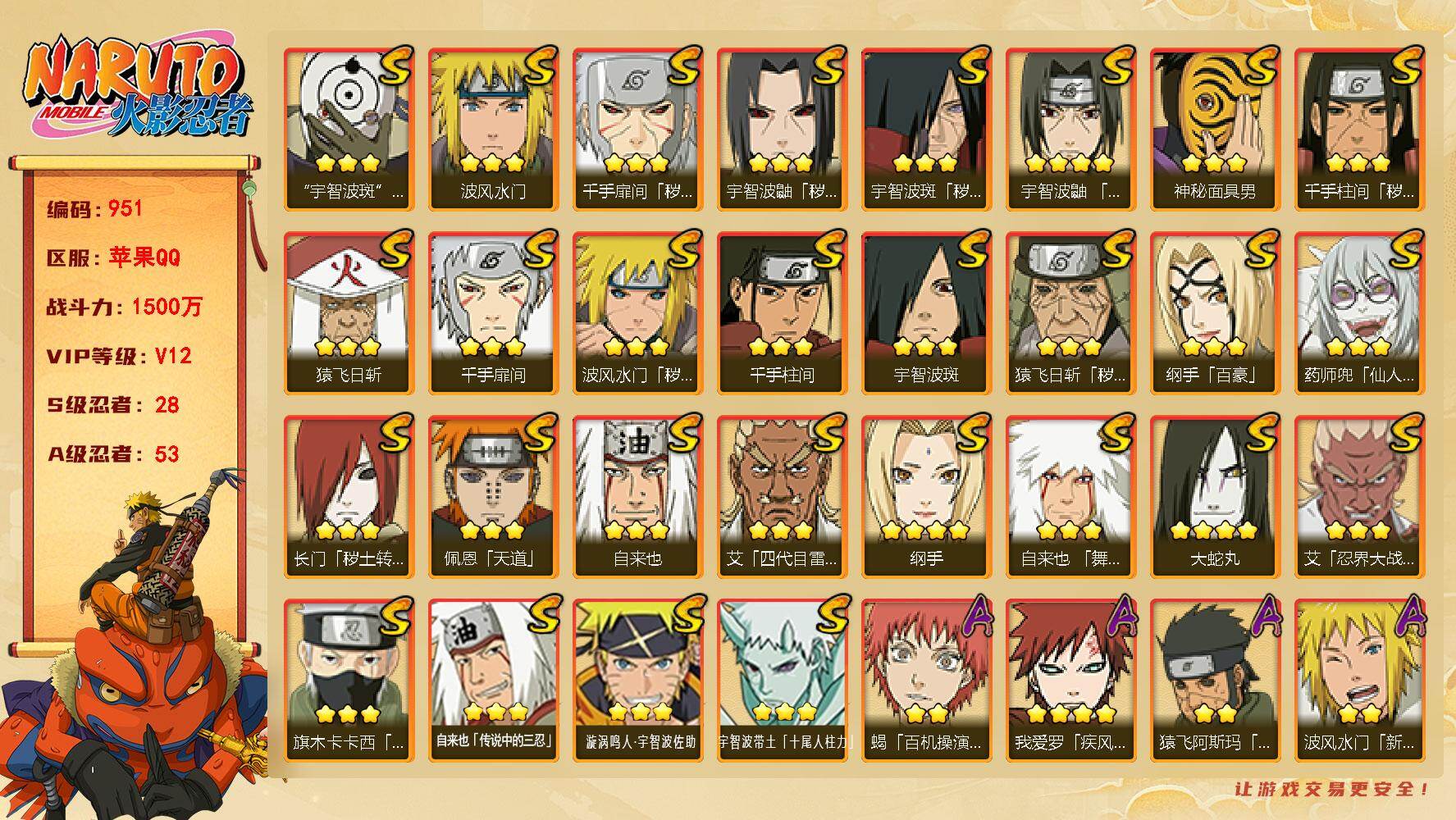This screenshot has height=820, width=1456.
Task: Open the 药师兜「仙人」 character card
Action: pos(1359,313)
